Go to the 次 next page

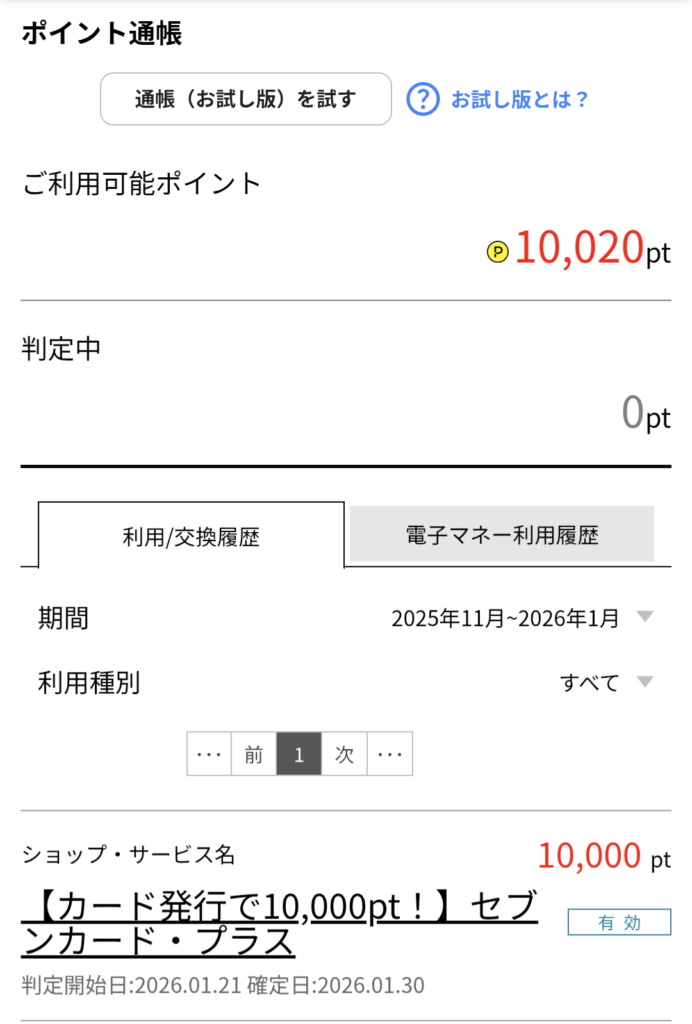point(344,754)
